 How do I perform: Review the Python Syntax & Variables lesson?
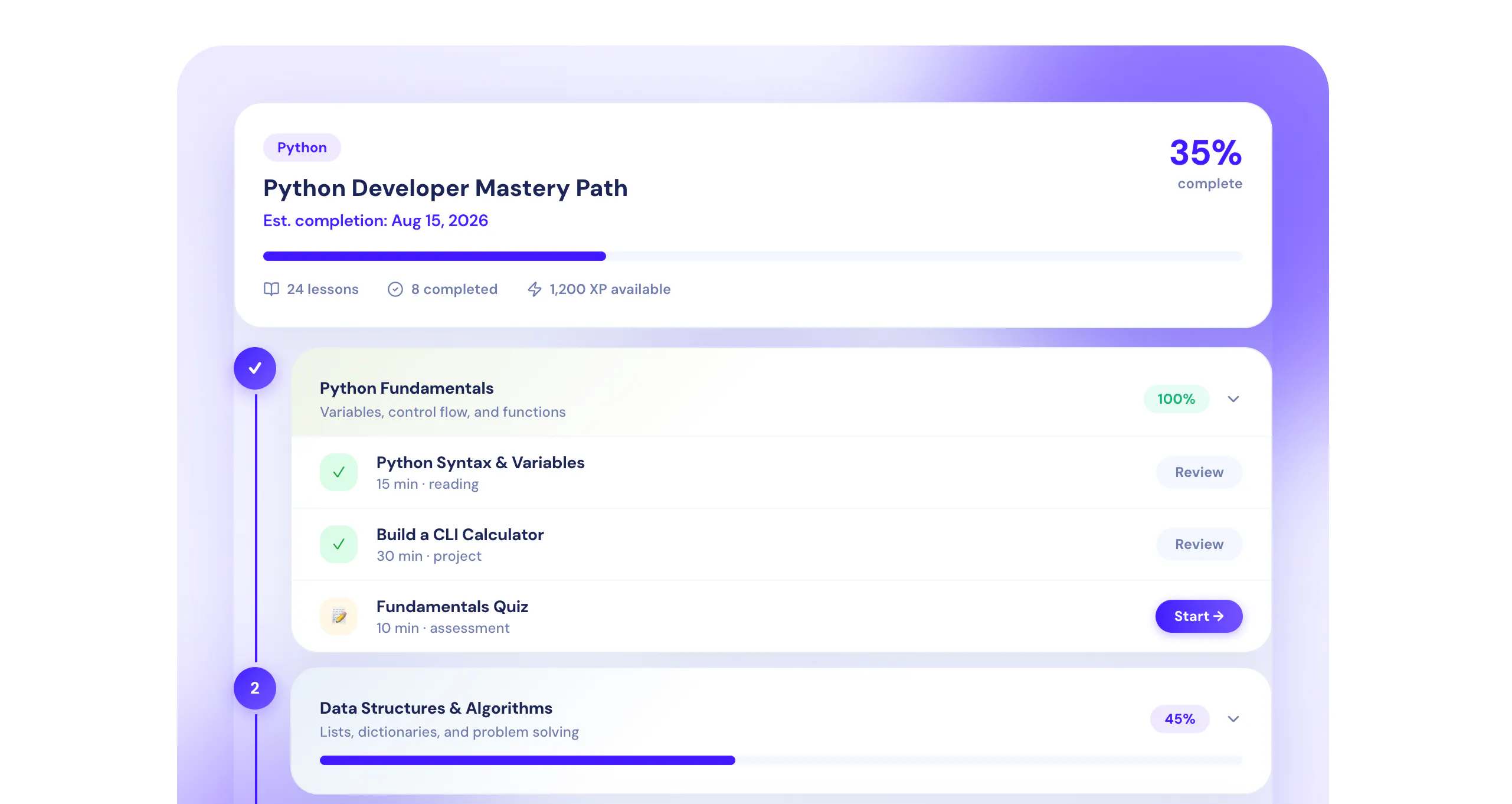[x=1199, y=472]
